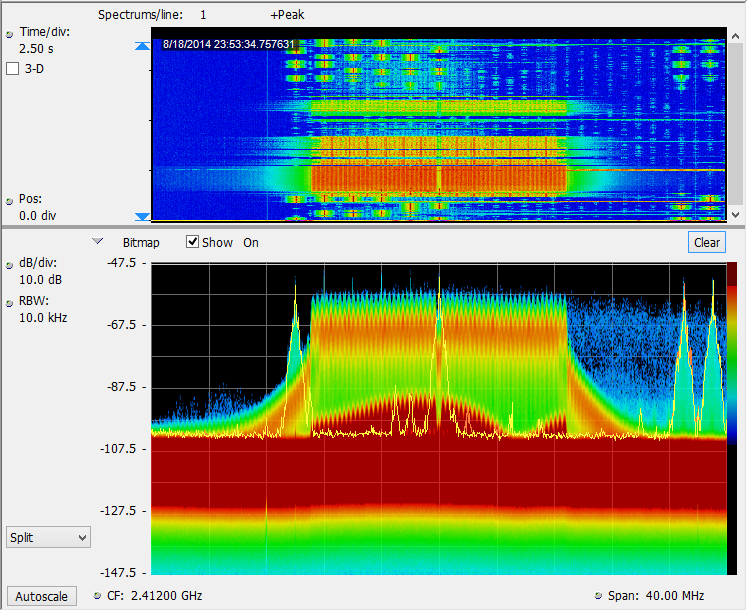The image size is (747, 611).
Task: Enable the 3-D spectrogram checkbox
Action: pyautogui.click(x=13, y=69)
